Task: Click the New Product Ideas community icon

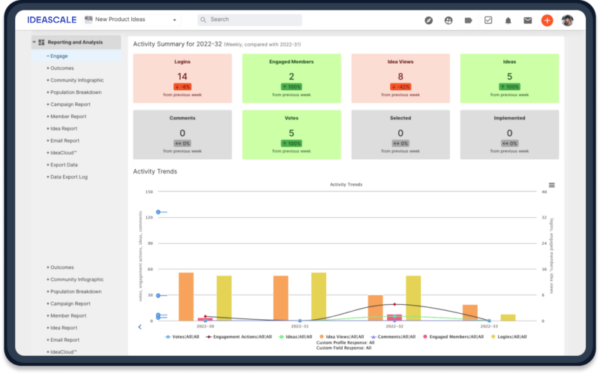Action: 88,19
